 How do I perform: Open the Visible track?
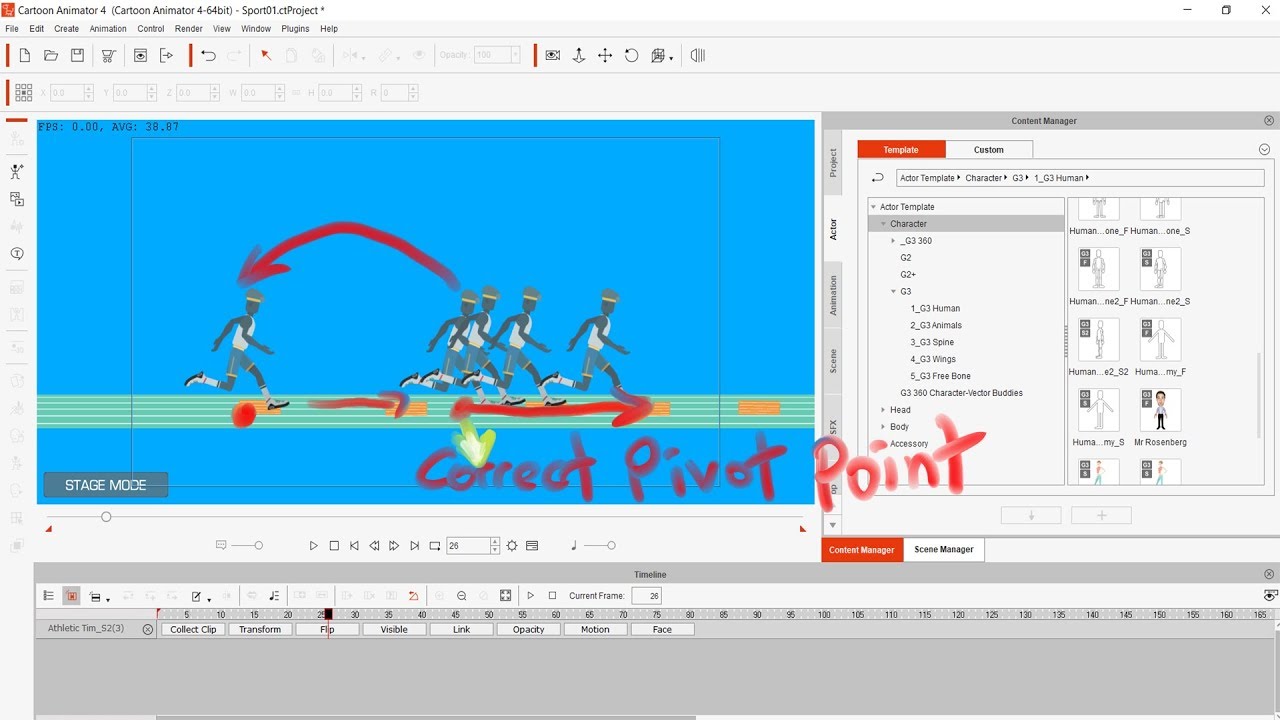coord(394,630)
